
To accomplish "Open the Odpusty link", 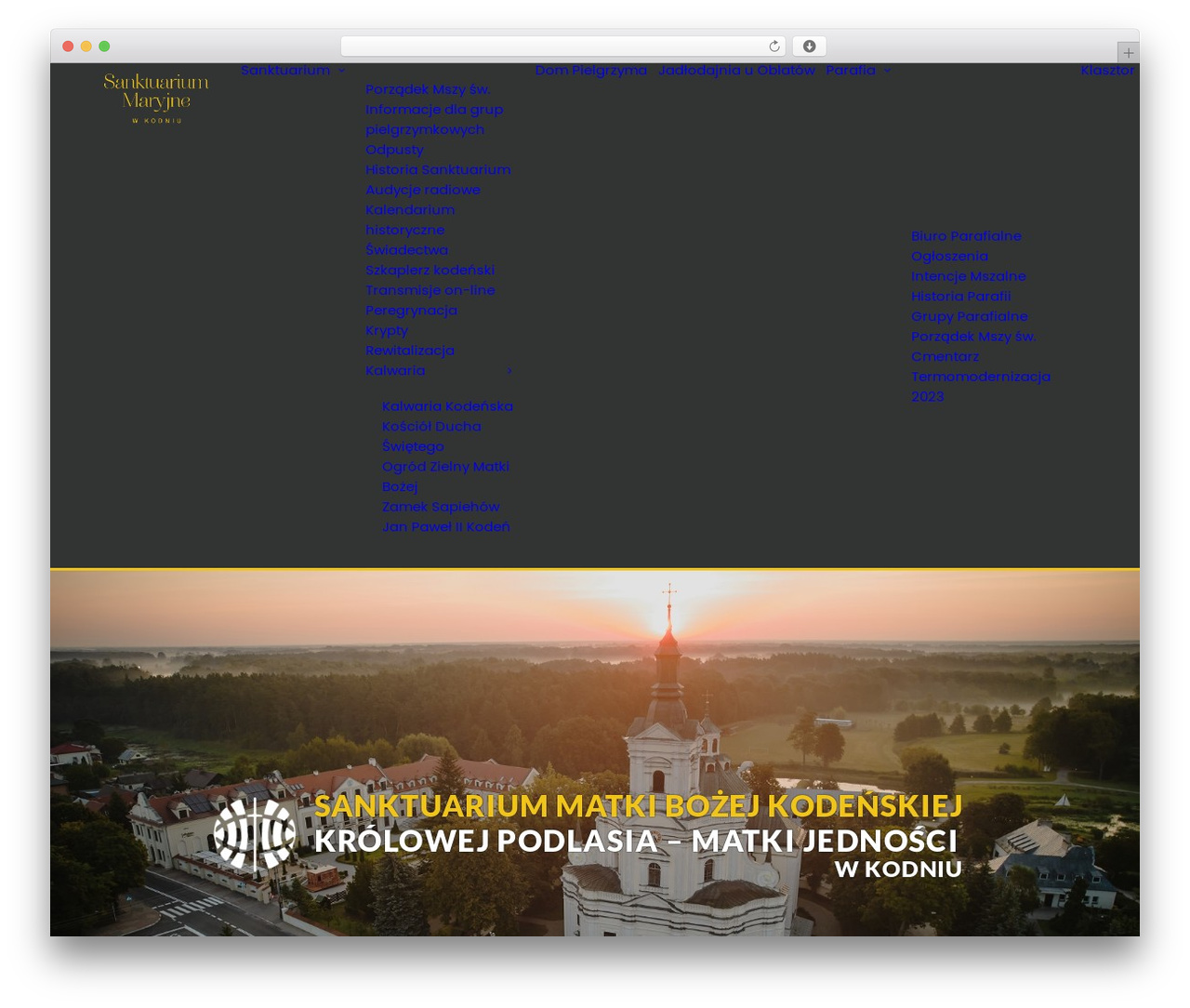I will point(394,150).
